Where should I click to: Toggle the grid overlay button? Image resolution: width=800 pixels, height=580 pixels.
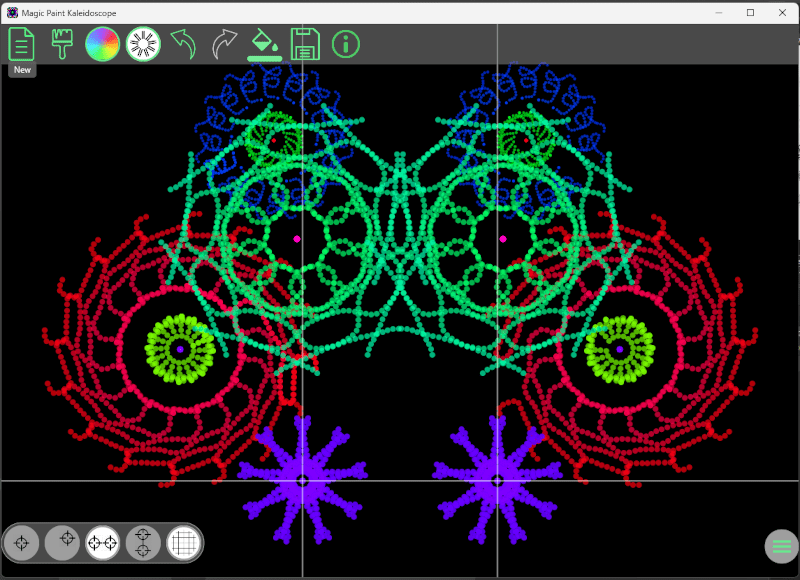click(184, 543)
